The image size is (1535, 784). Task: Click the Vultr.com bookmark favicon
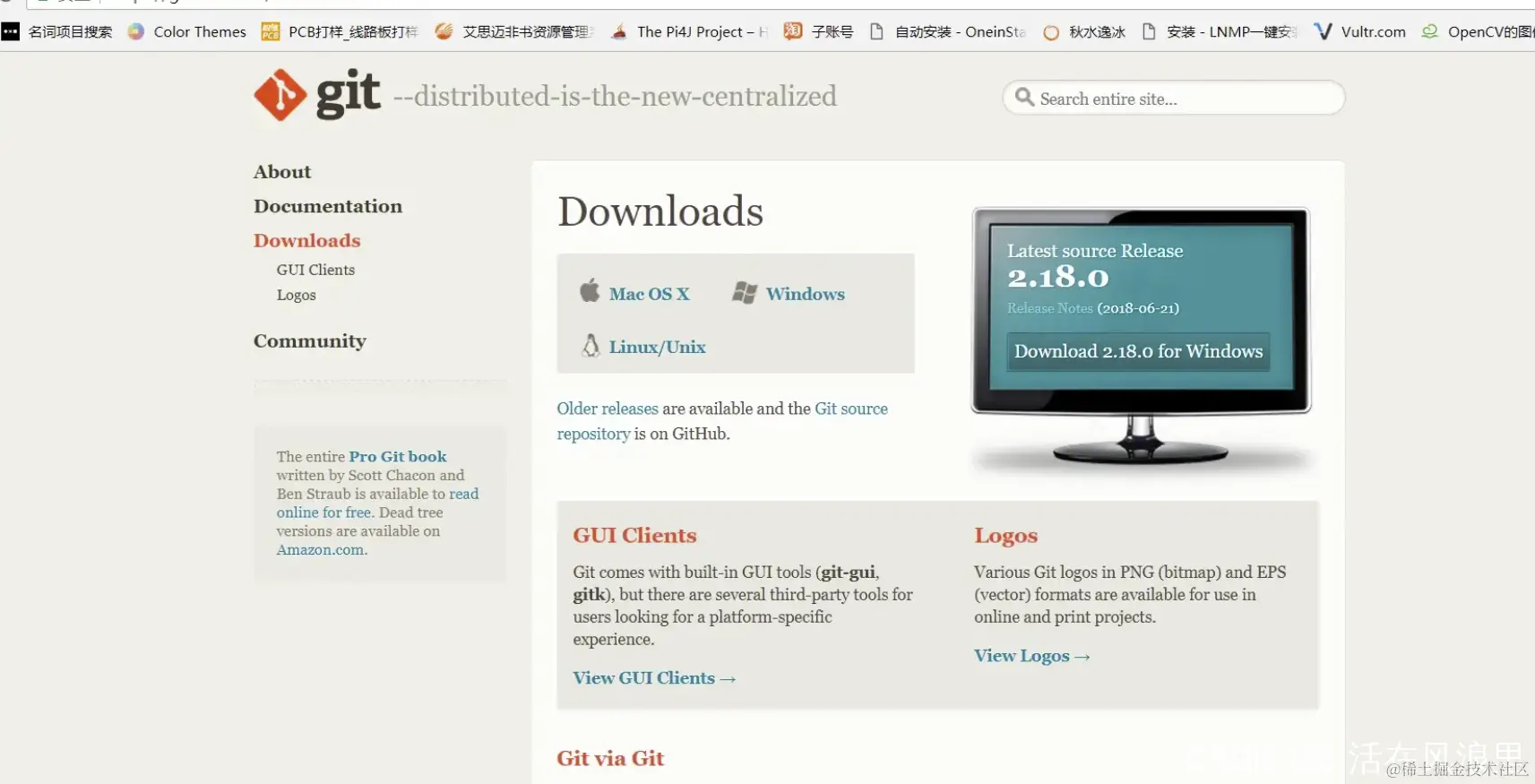(x=1323, y=31)
